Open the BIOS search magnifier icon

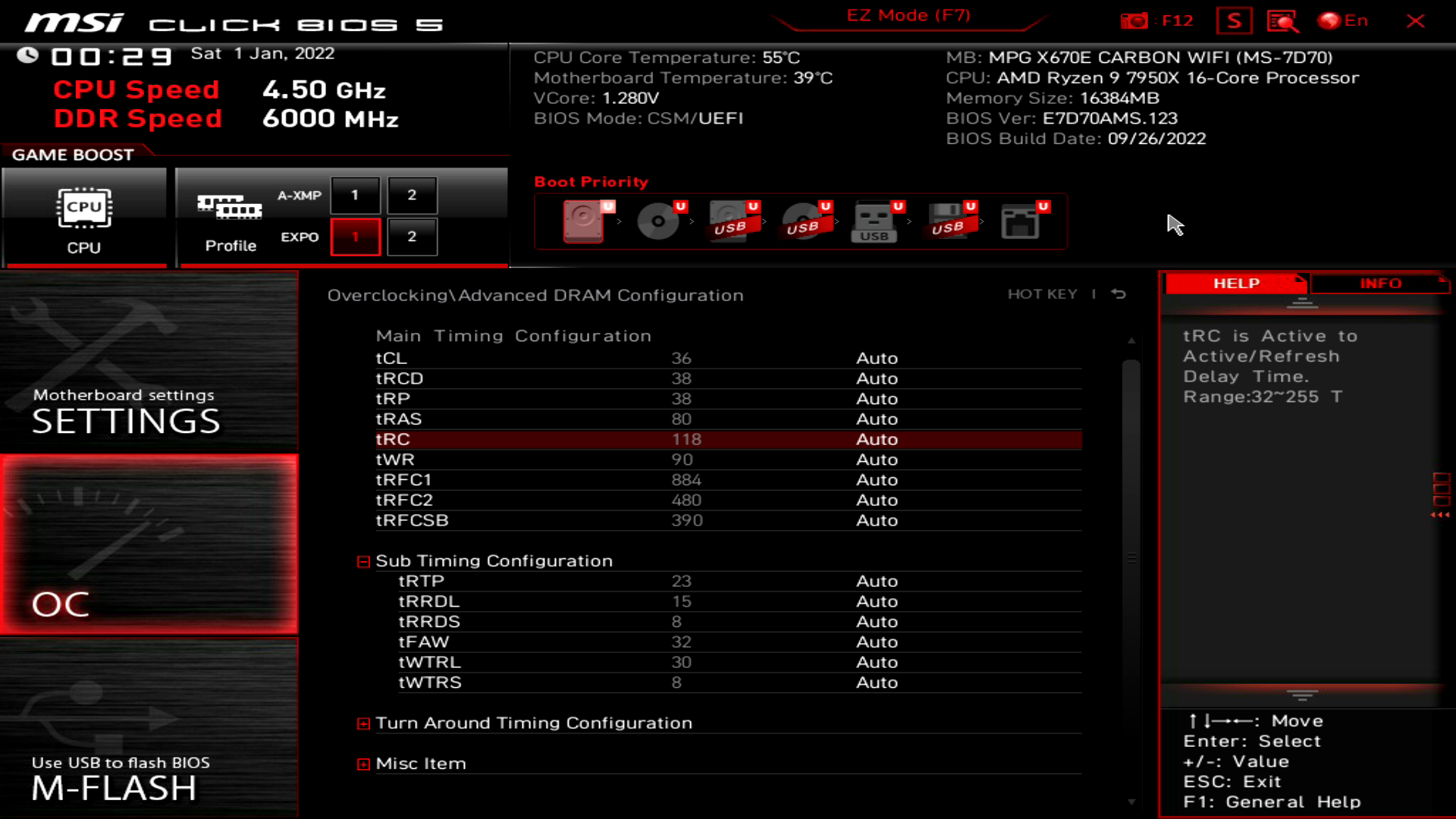click(x=1282, y=20)
